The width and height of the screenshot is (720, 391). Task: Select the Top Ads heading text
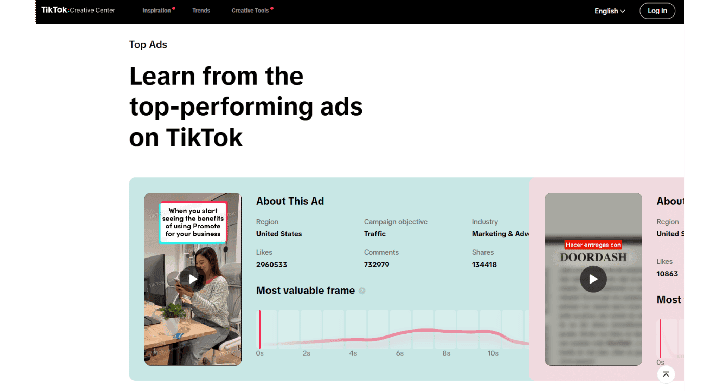[148, 45]
